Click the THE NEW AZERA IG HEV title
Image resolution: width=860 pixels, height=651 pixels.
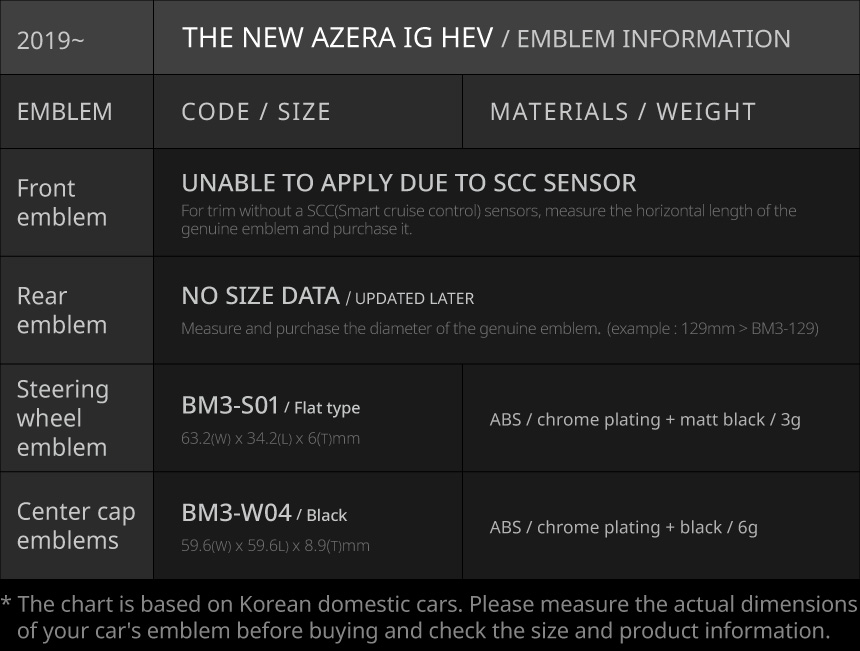337,38
